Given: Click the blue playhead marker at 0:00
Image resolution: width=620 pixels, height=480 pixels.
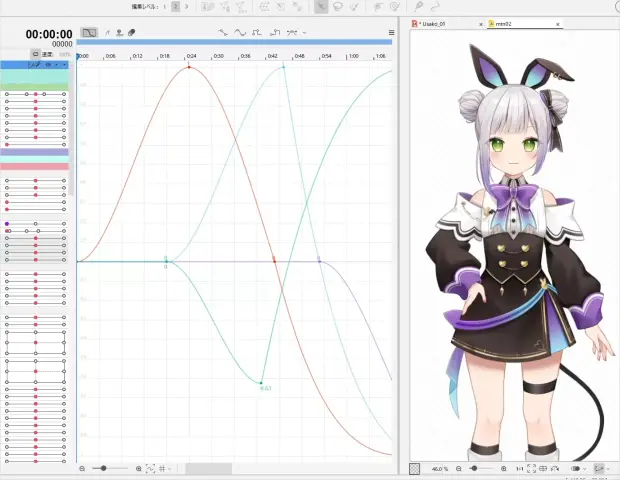Looking at the screenshot, I should pos(78,57).
